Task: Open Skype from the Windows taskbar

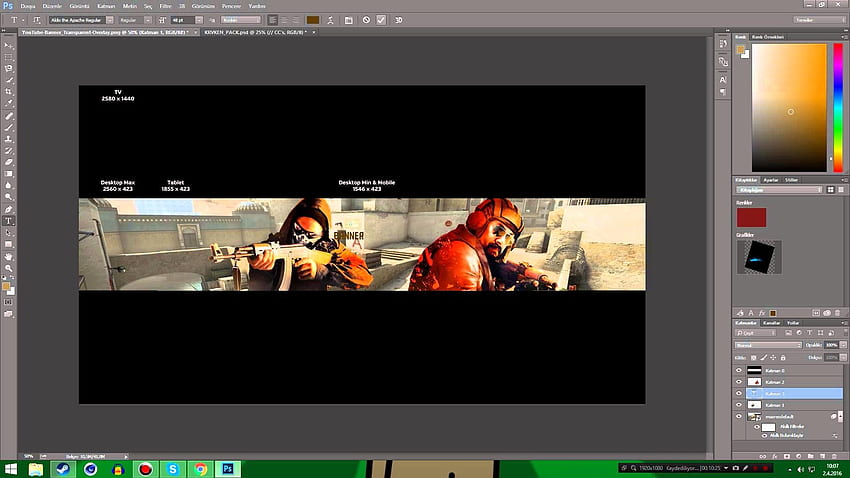Action: 172,469
